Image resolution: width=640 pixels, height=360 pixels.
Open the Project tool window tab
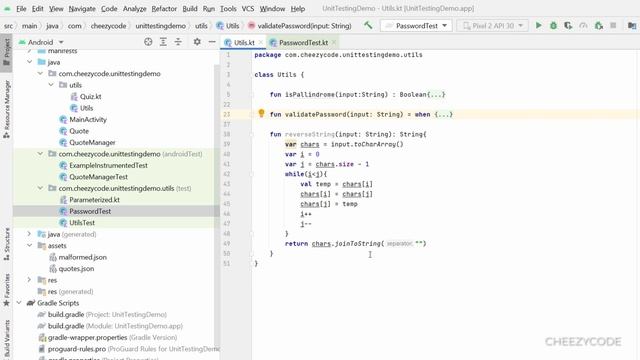(x=6, y=53)
